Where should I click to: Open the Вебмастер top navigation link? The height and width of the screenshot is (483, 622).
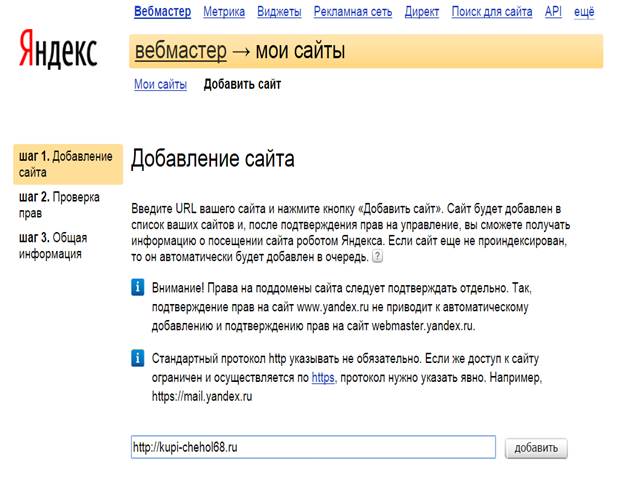(162, 12)
